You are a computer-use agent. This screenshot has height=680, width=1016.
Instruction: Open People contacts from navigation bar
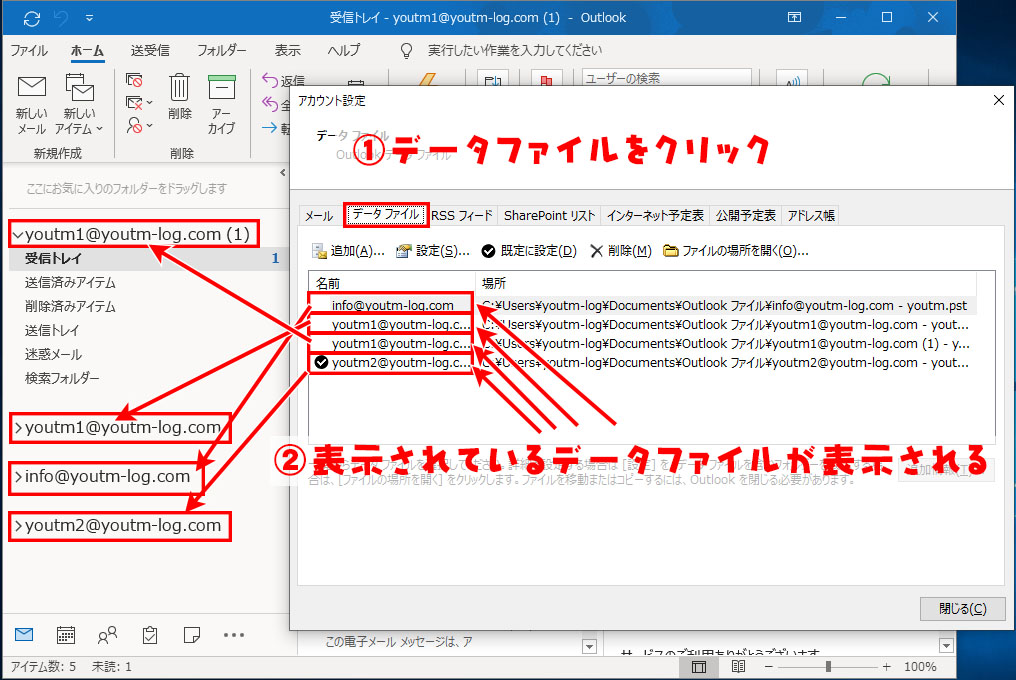(108, 635)
